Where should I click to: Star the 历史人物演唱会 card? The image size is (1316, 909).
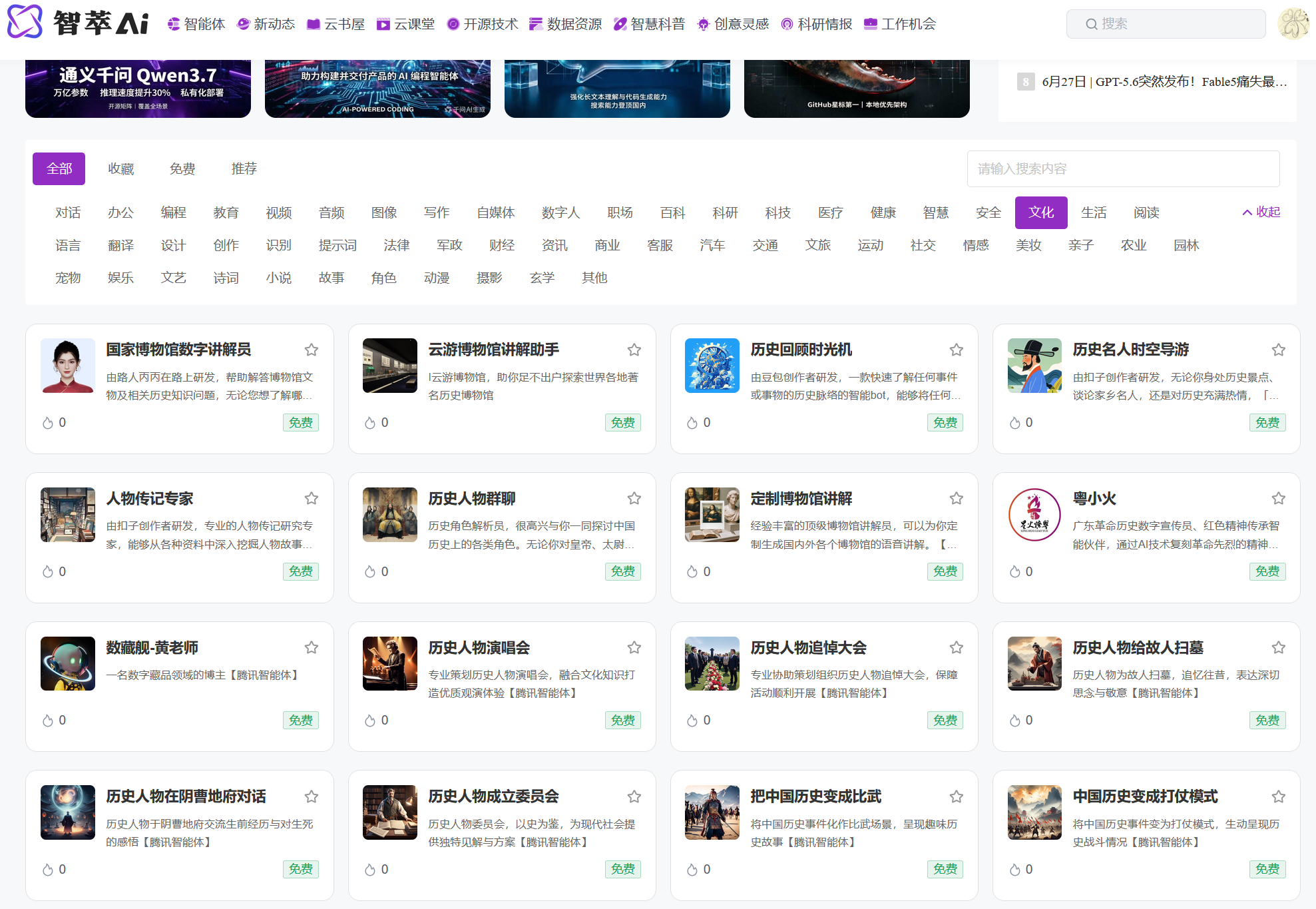point(634,647)
